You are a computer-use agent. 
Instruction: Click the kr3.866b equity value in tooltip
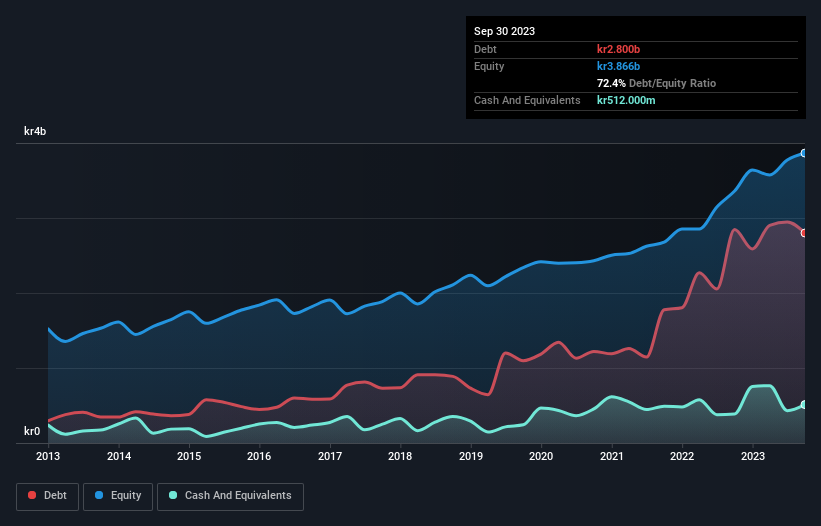(x=618, y=66)
